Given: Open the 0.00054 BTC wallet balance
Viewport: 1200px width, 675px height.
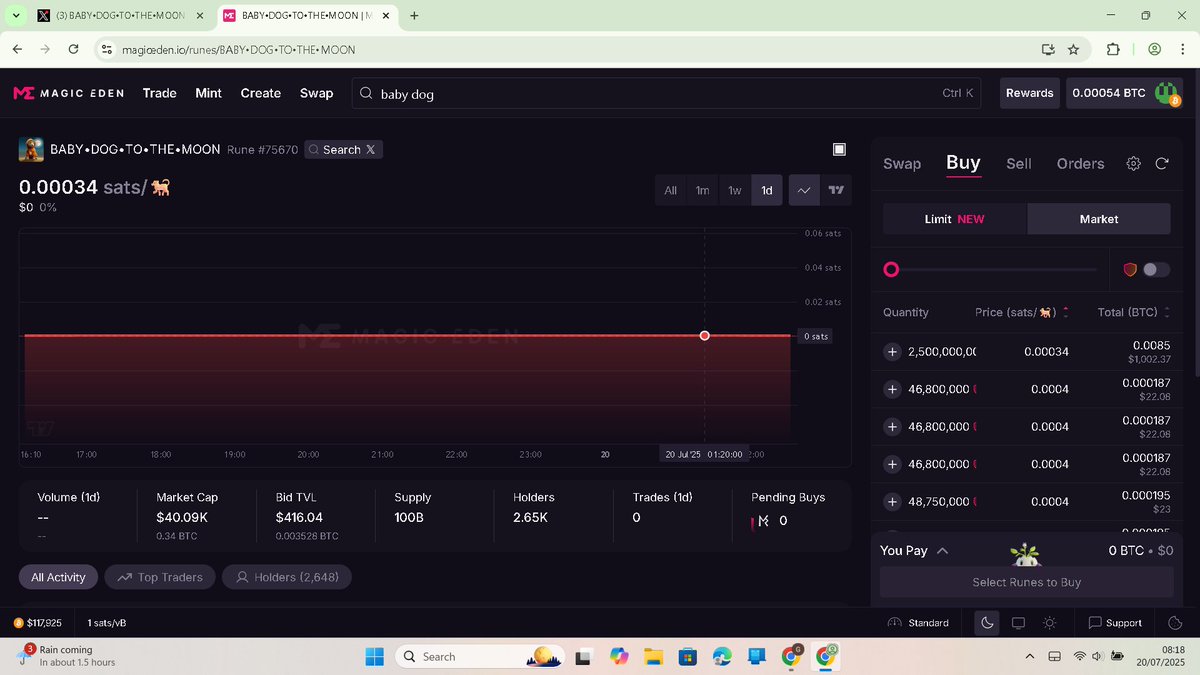Looking at the screenshot, I should point(1109,93).
